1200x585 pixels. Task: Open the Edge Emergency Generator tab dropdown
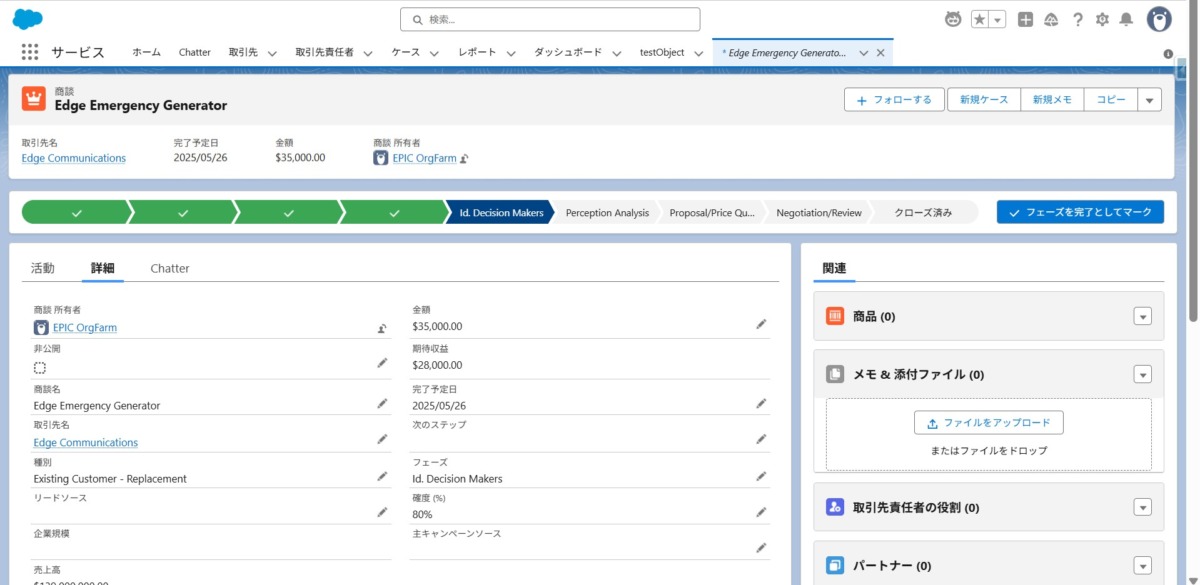click(863, 53)
